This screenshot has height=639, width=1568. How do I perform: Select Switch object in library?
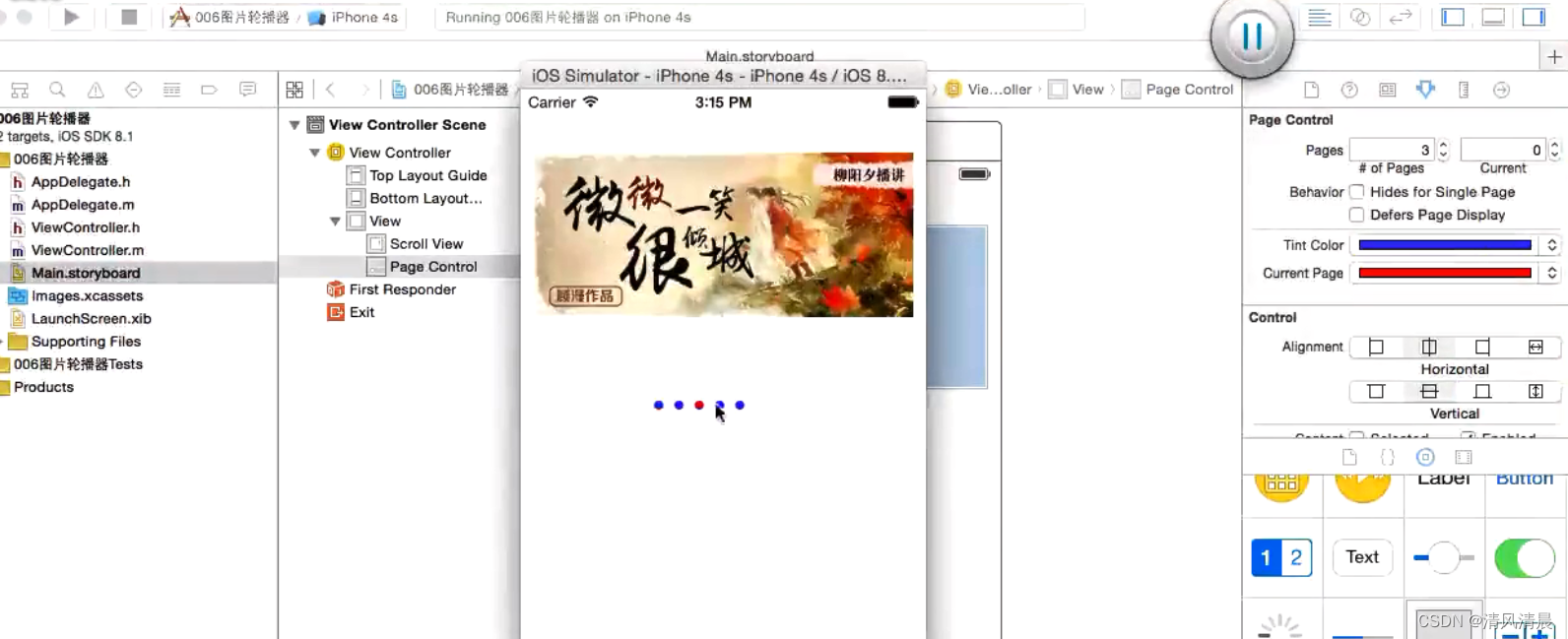(x=1525, y=557)
